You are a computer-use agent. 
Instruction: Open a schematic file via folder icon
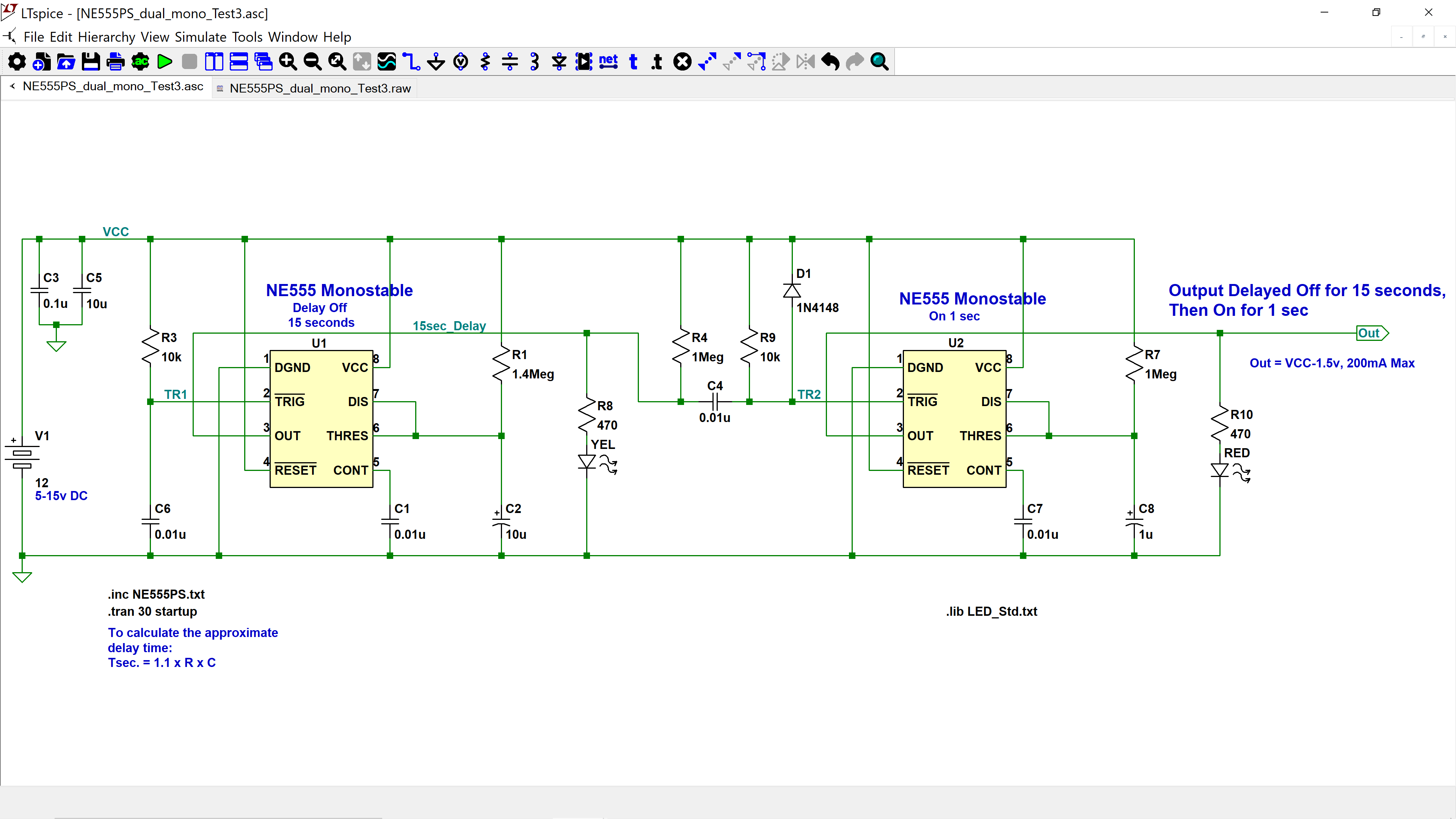66,61
